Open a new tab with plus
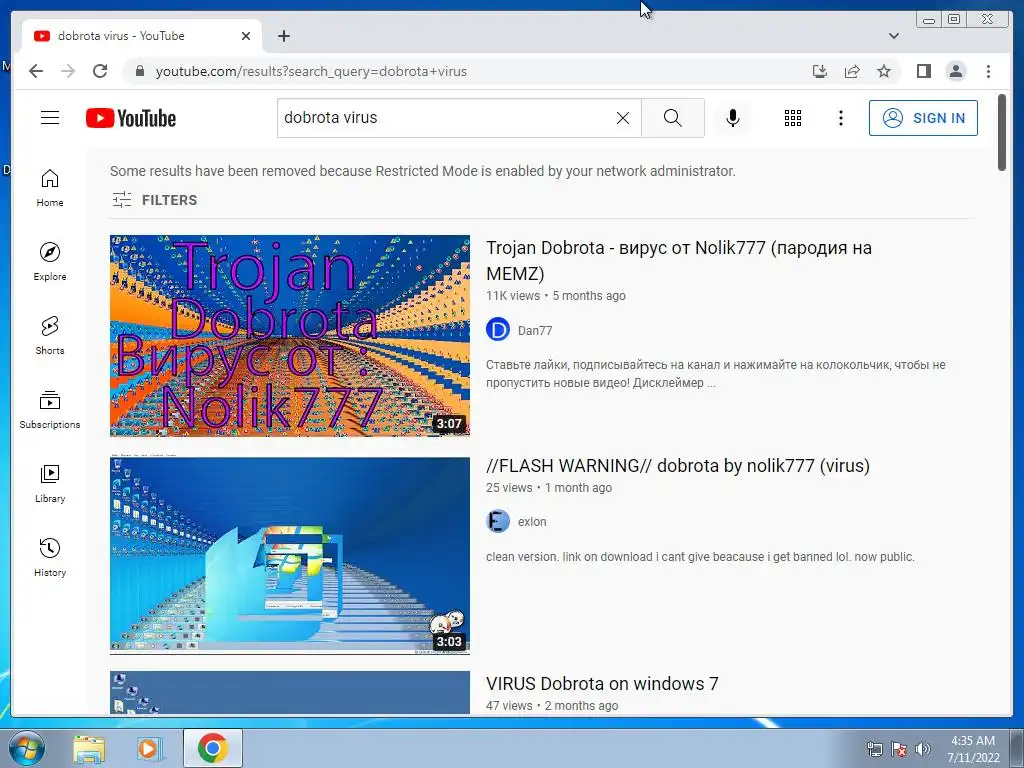This screenshot has width=1024, height=768. tap(283, 36)
